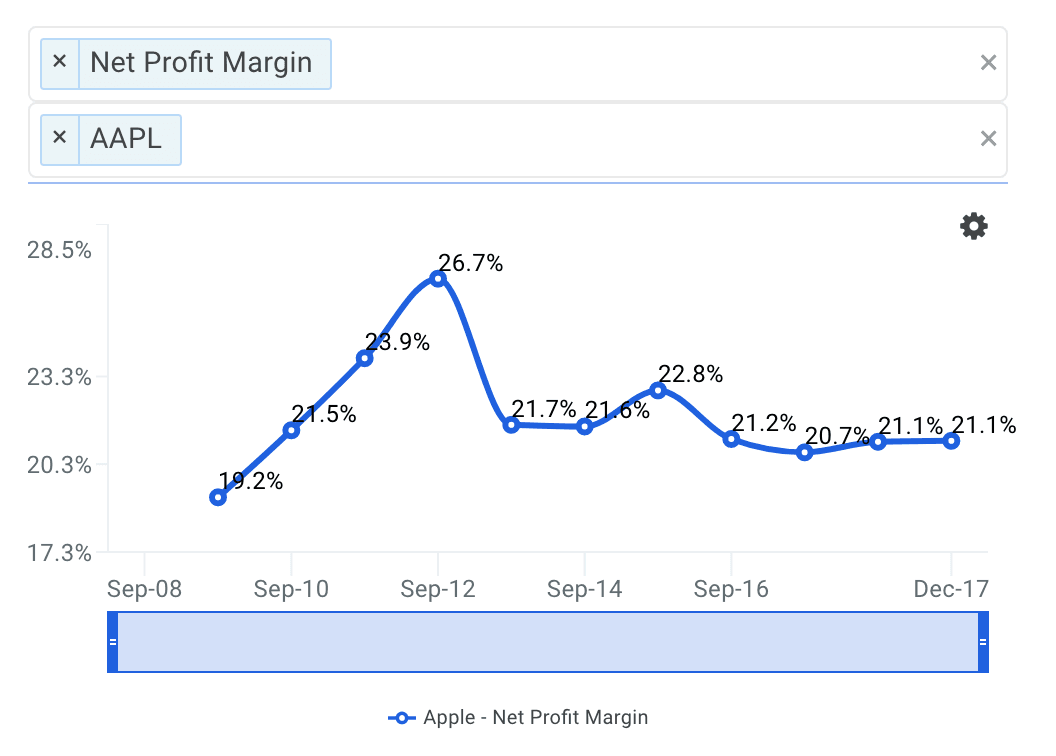Clear the ticker field with right X
The width and height of the screenshot is (1056, 756).
[988, 139]
